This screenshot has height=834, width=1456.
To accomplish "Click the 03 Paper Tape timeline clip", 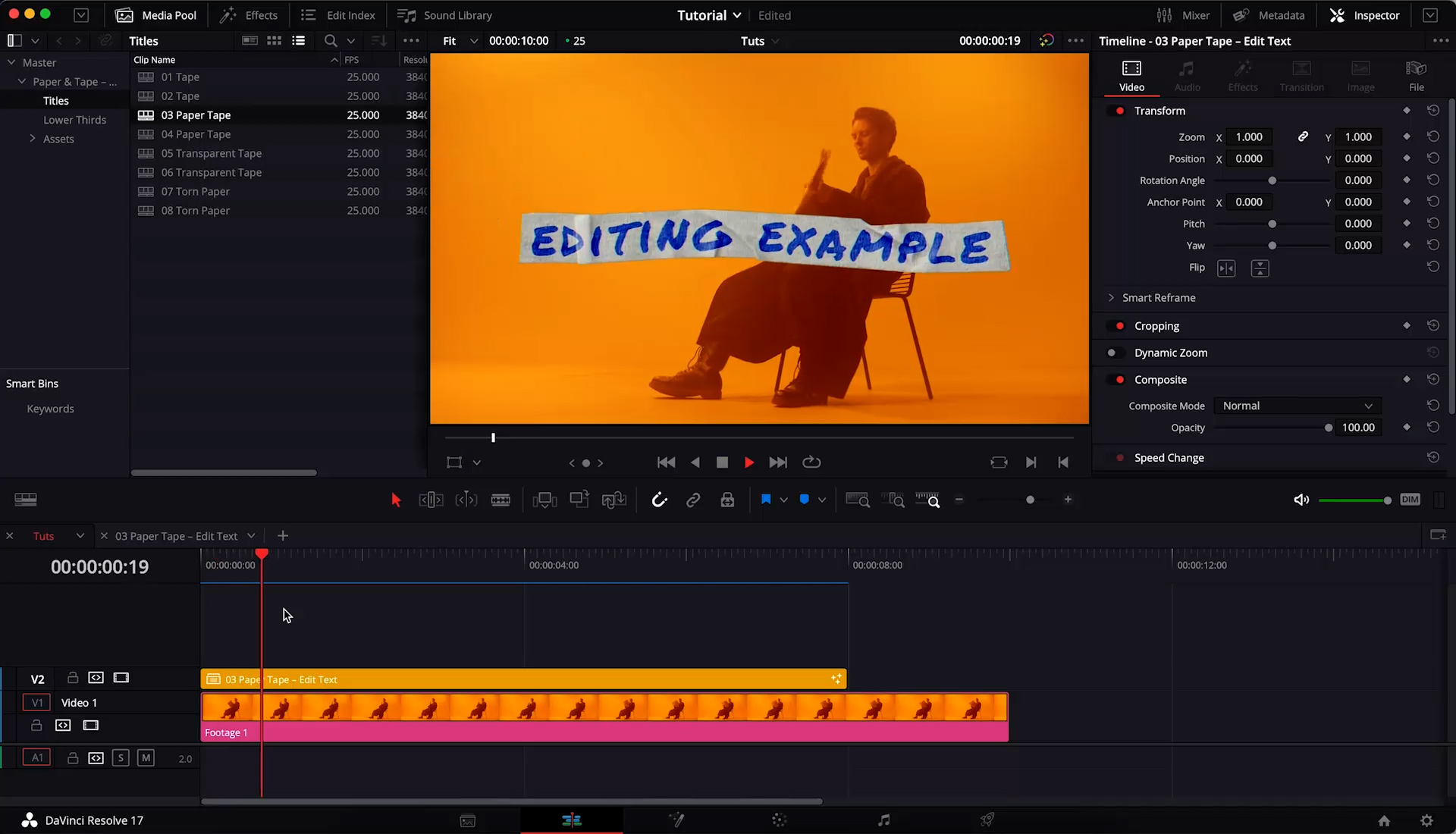I will [x=524, y=679].
